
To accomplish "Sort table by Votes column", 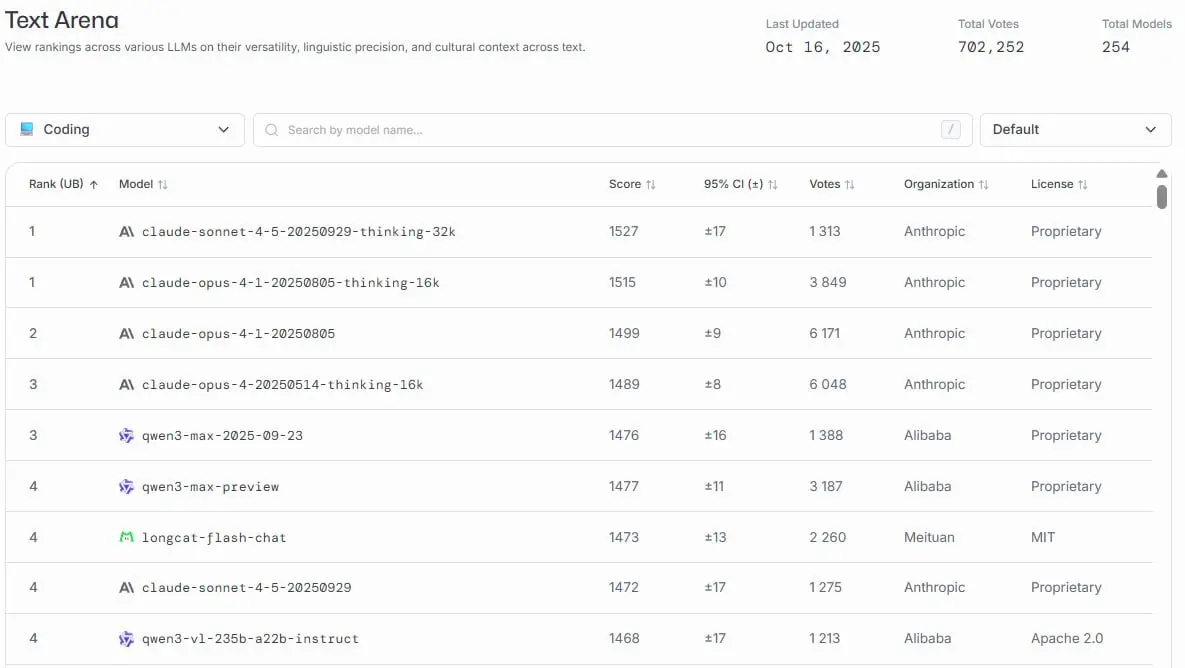I will coord(831,184).
